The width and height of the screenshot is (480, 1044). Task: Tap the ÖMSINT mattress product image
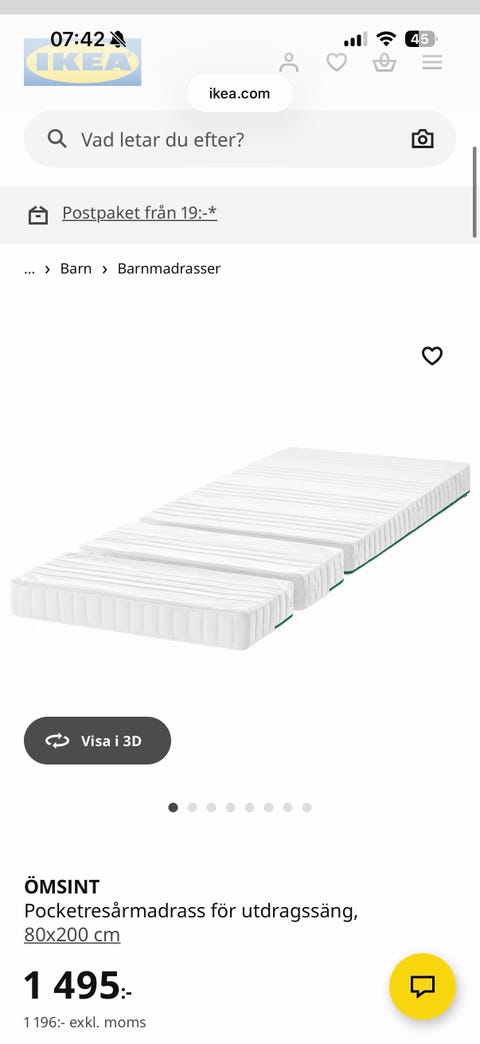pos(240,548)
